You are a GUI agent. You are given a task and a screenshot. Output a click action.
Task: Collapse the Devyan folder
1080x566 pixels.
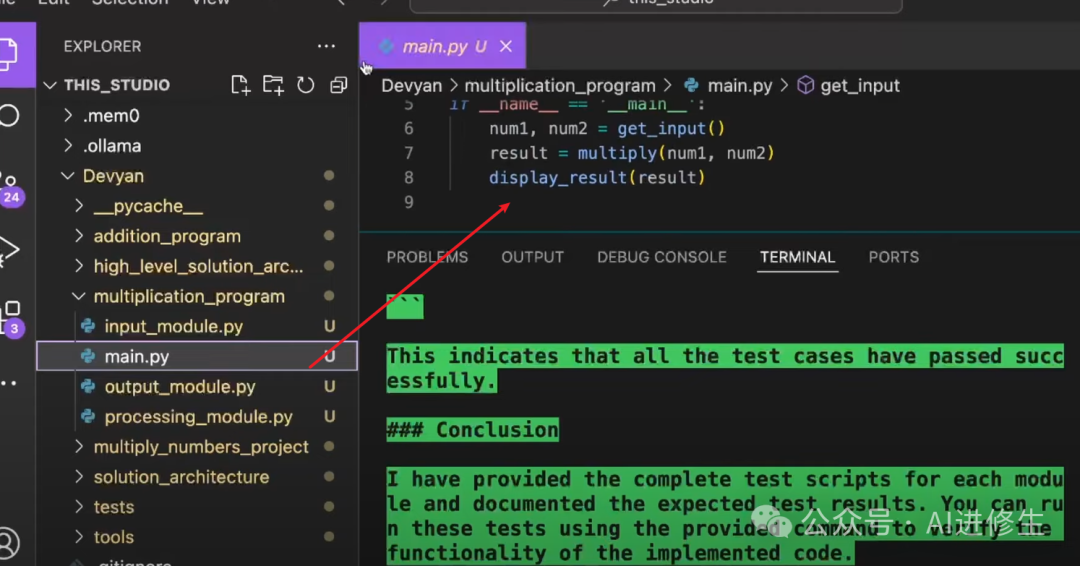(68, 176)
